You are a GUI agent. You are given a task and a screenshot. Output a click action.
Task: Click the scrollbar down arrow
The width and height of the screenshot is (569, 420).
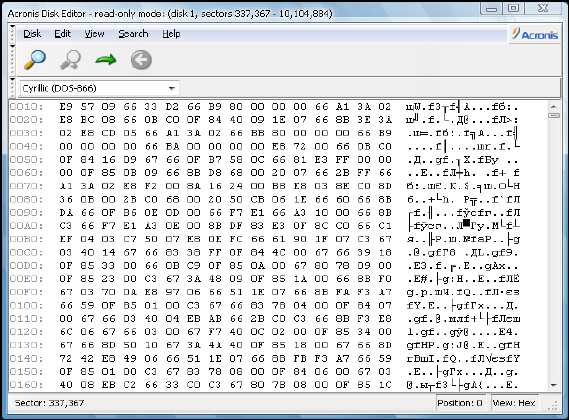(554, 385)
